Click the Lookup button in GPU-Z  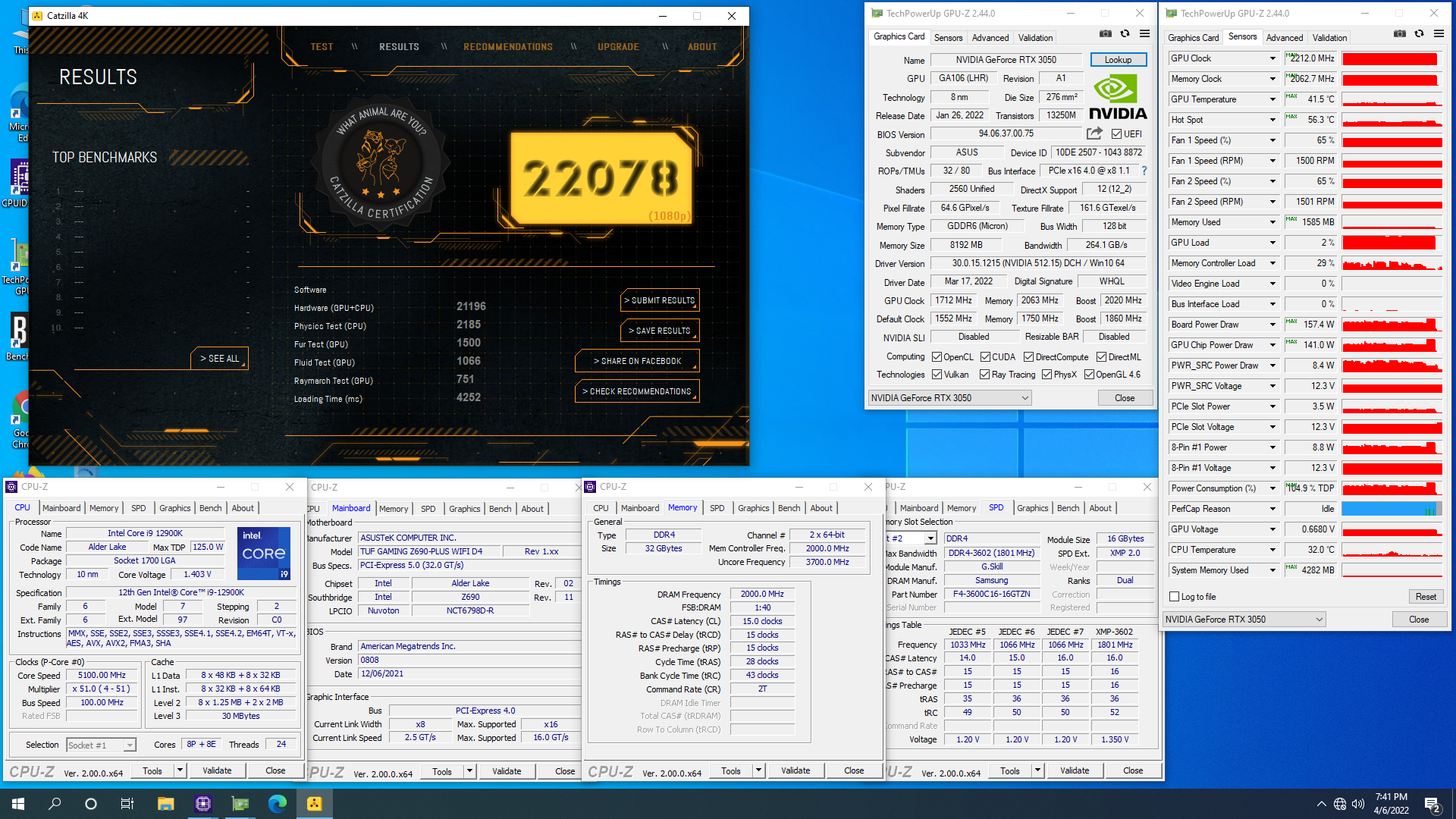coord(1118,60)
